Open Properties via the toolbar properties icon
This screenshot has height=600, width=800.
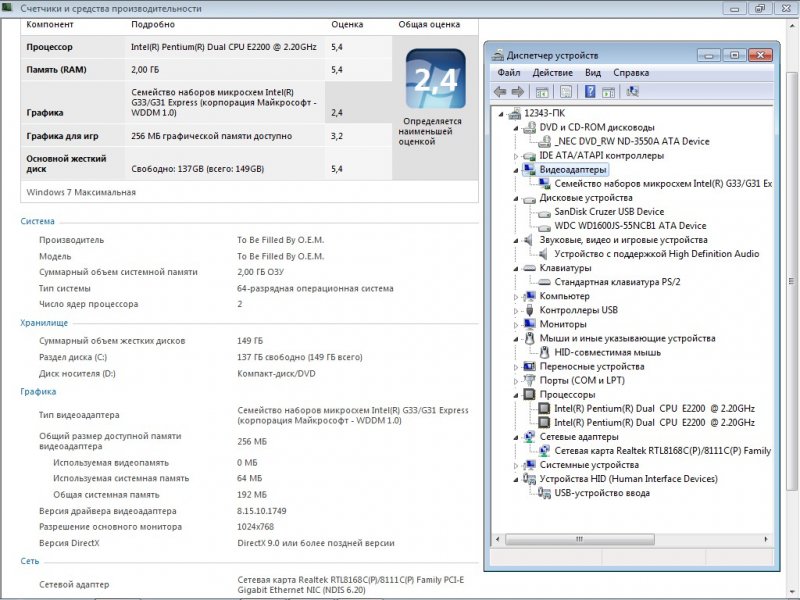(565, 91)
